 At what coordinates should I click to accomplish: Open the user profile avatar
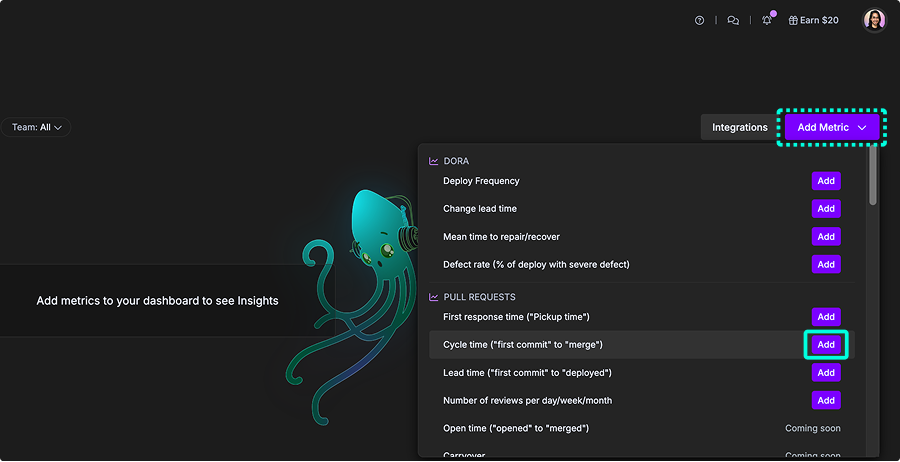[x=875, y=20]
